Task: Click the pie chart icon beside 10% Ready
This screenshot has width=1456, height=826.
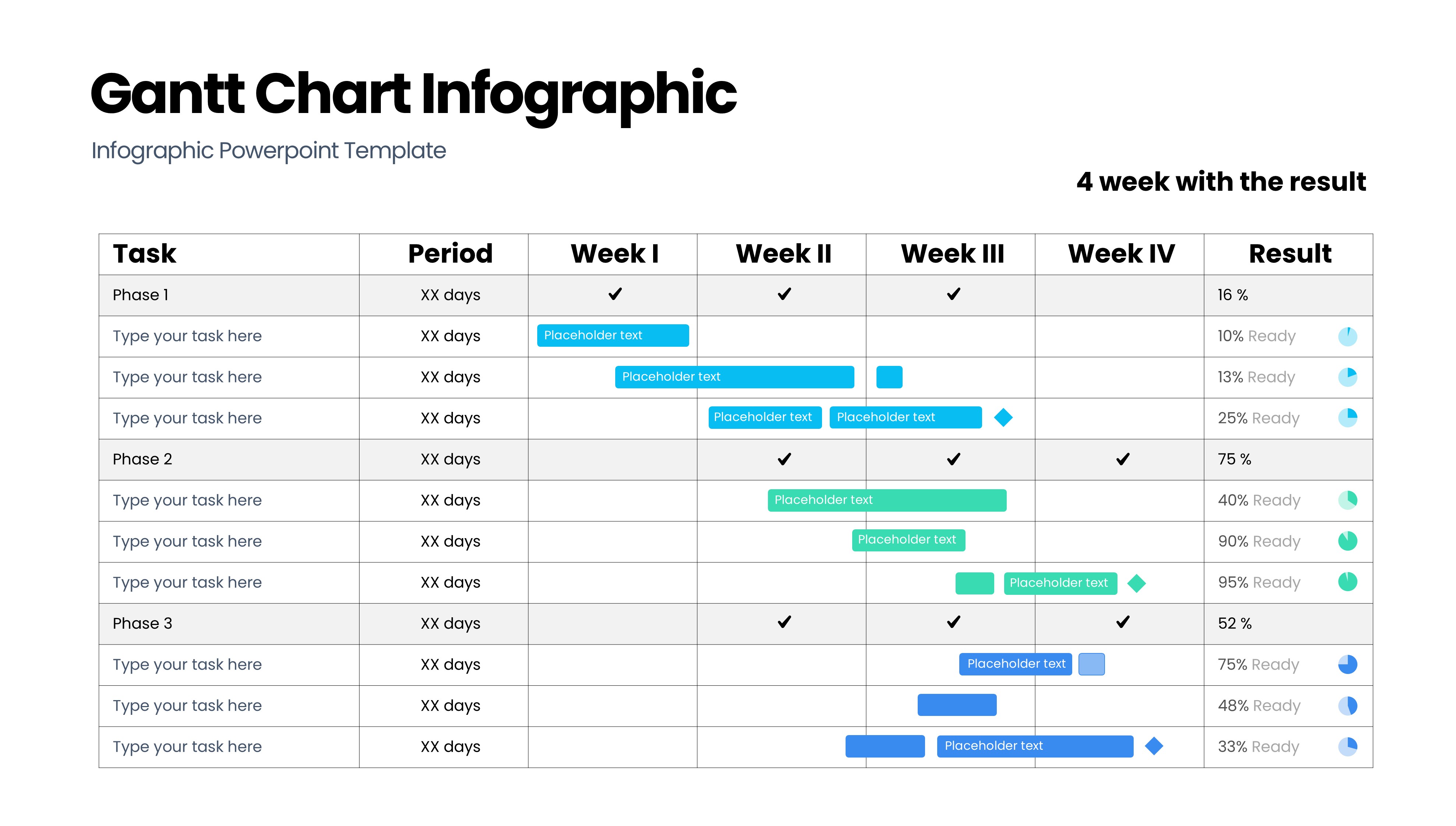Action: [1347, 336]
